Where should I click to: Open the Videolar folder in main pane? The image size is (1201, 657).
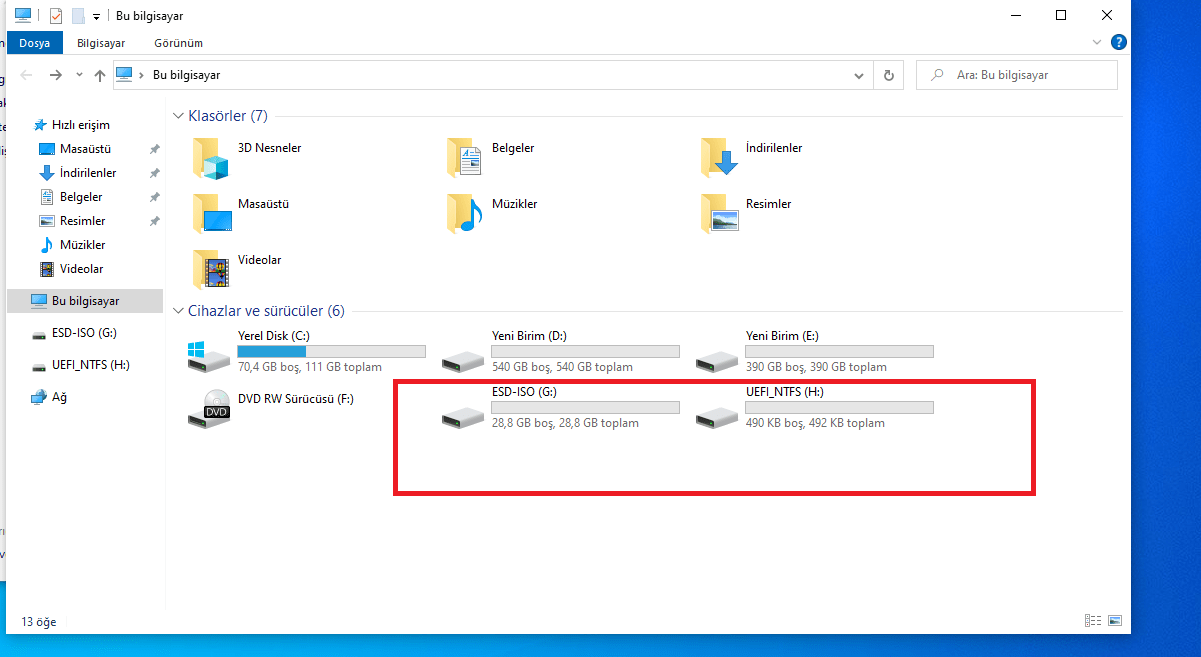point(236,268)
